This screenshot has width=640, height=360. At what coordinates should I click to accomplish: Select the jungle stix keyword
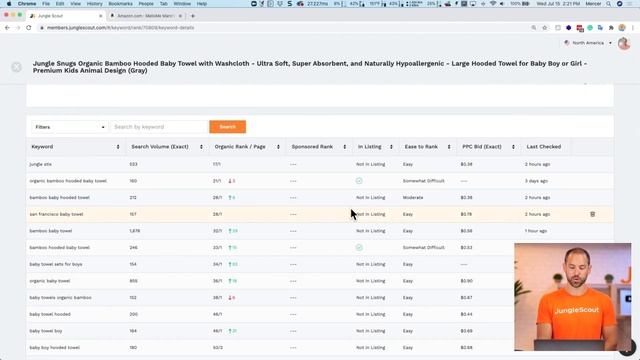[x=40, y=164]
